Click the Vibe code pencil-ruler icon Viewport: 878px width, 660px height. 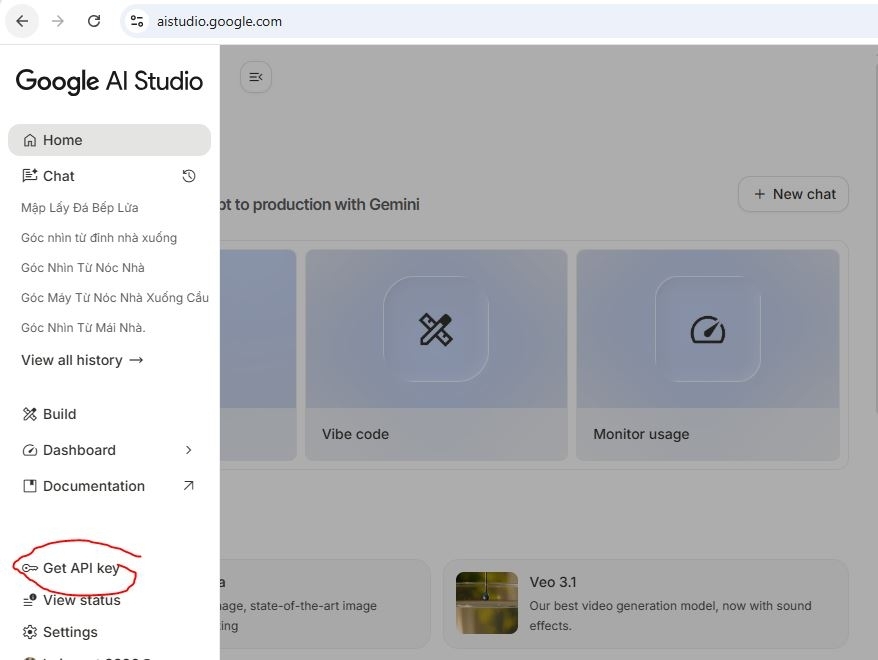coord(436,329)
